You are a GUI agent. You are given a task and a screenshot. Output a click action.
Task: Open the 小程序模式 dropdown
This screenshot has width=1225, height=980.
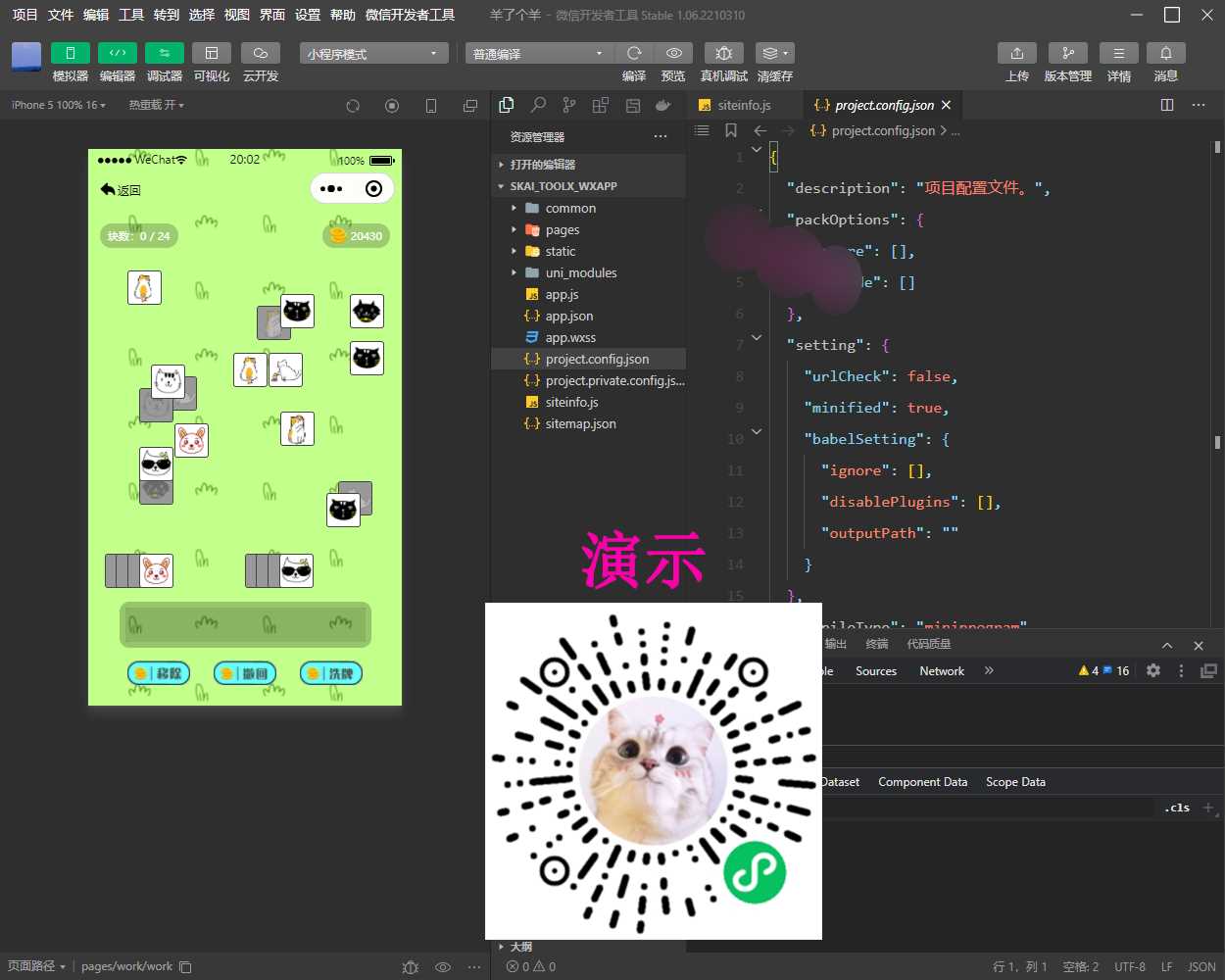[372, 53]
